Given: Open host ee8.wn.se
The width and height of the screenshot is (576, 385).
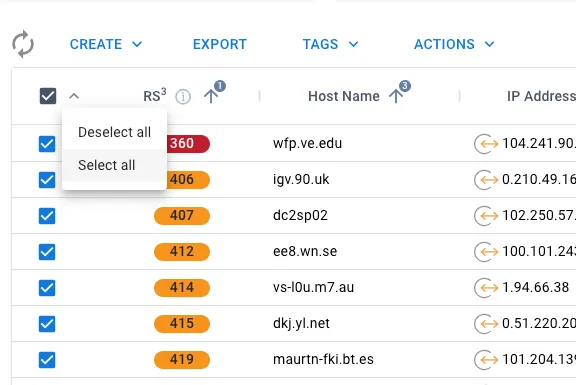Looking at the screenshot, I should pyautogui.click(x=305, y=252).
